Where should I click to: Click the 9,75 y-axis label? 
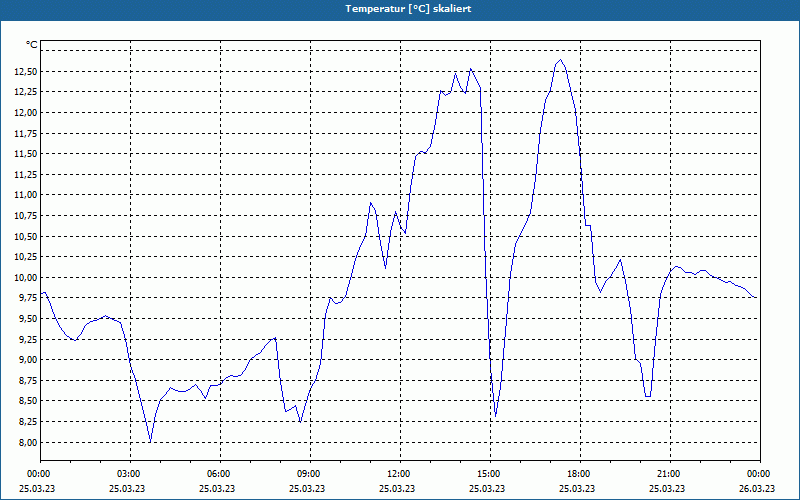pyautogui.click(x=28, y=298)
